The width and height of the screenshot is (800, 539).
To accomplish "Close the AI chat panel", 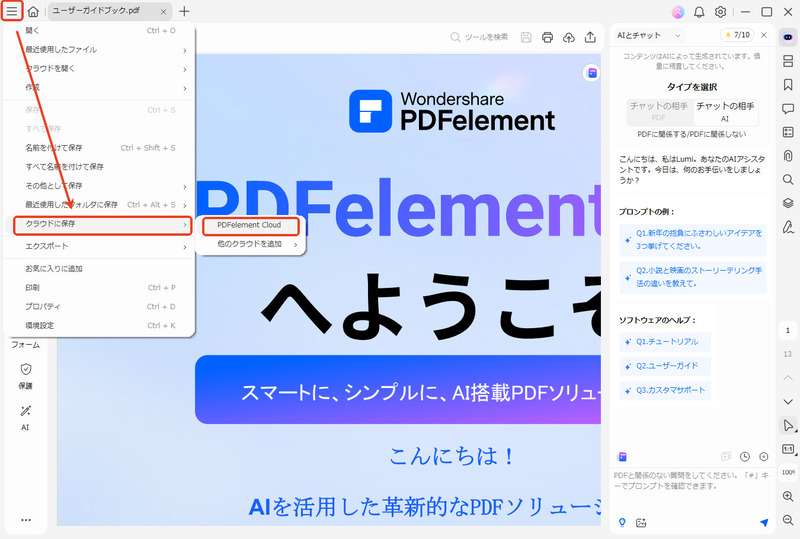I will pos(764,35).
